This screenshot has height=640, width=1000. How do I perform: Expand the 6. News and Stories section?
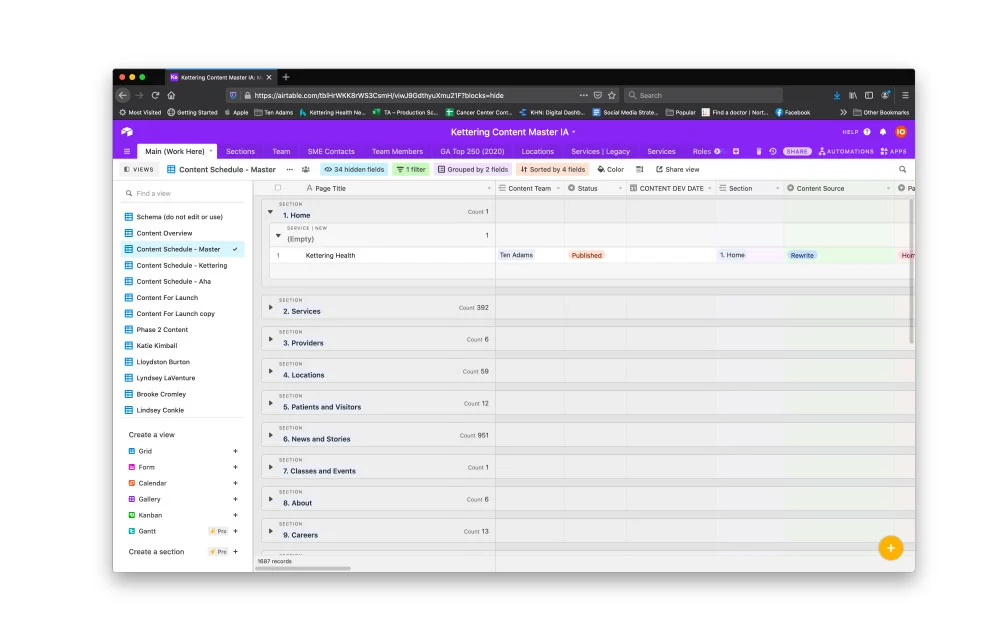tap(270, 435)
